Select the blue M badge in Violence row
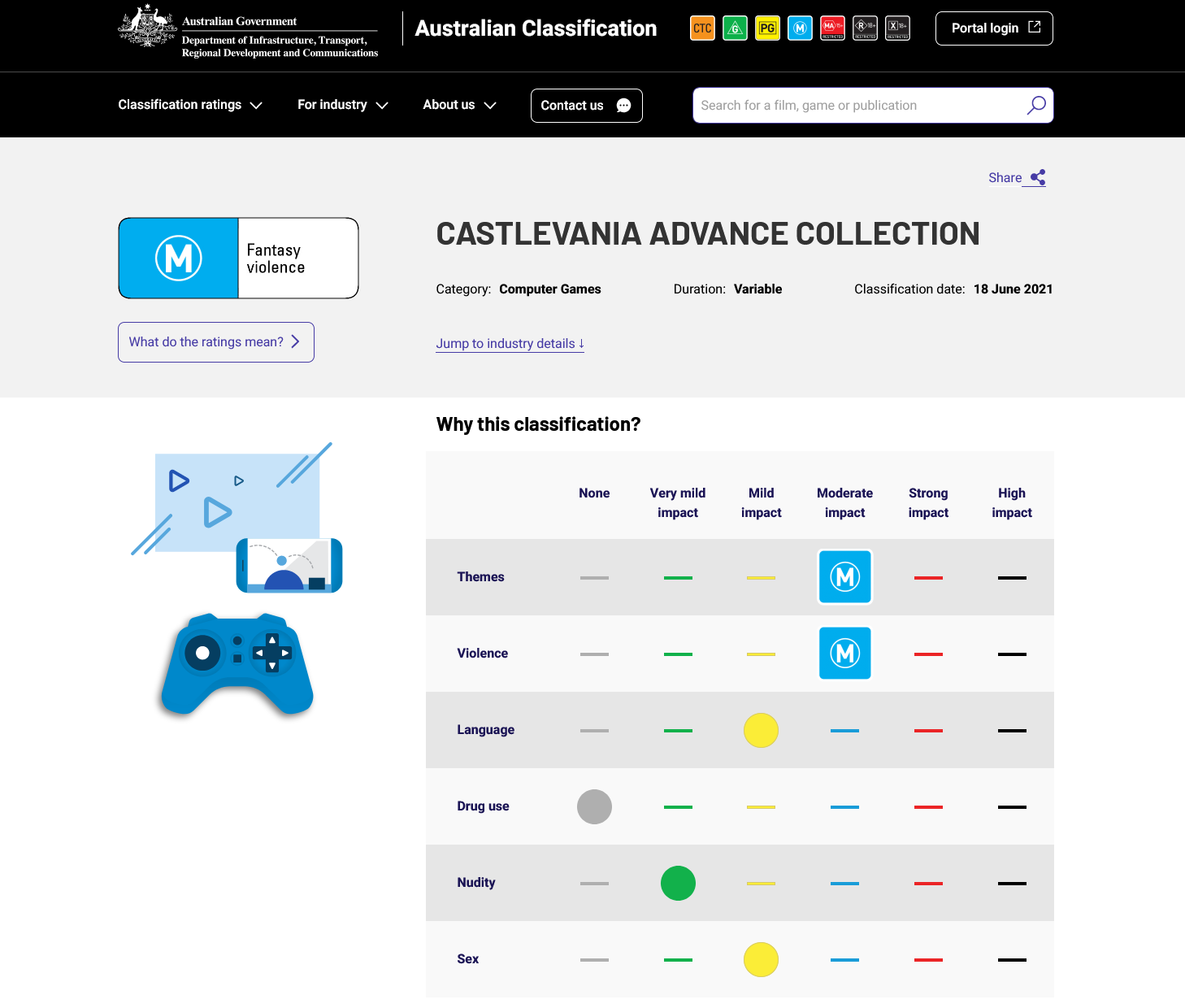1185x1008 pixels. point(844,654)
